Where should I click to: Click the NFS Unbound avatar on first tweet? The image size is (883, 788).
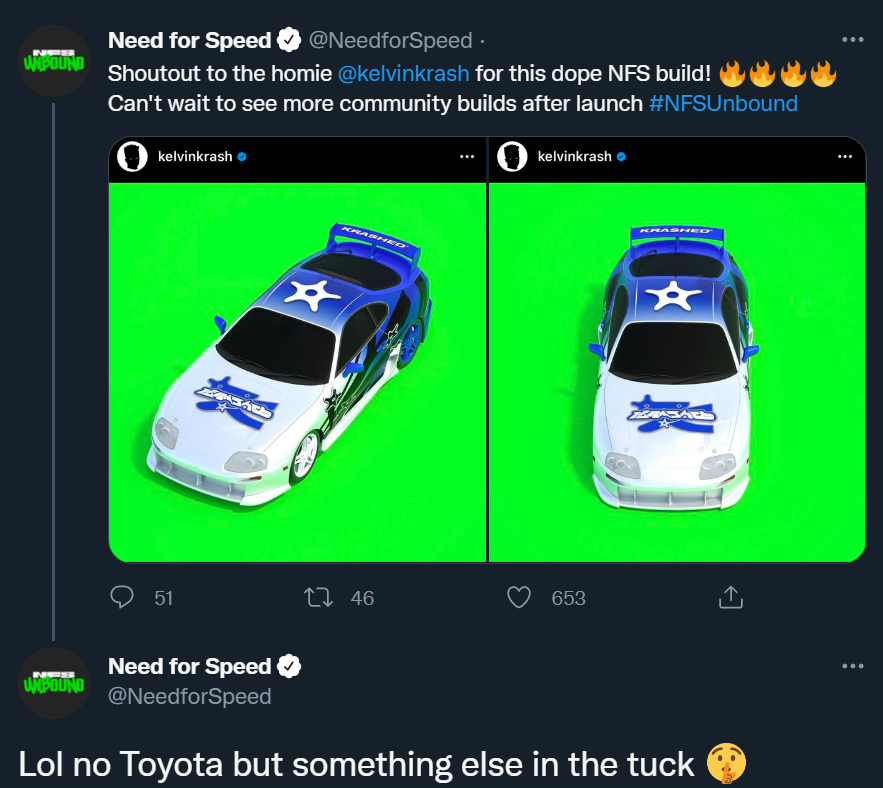tap(55, 60)
